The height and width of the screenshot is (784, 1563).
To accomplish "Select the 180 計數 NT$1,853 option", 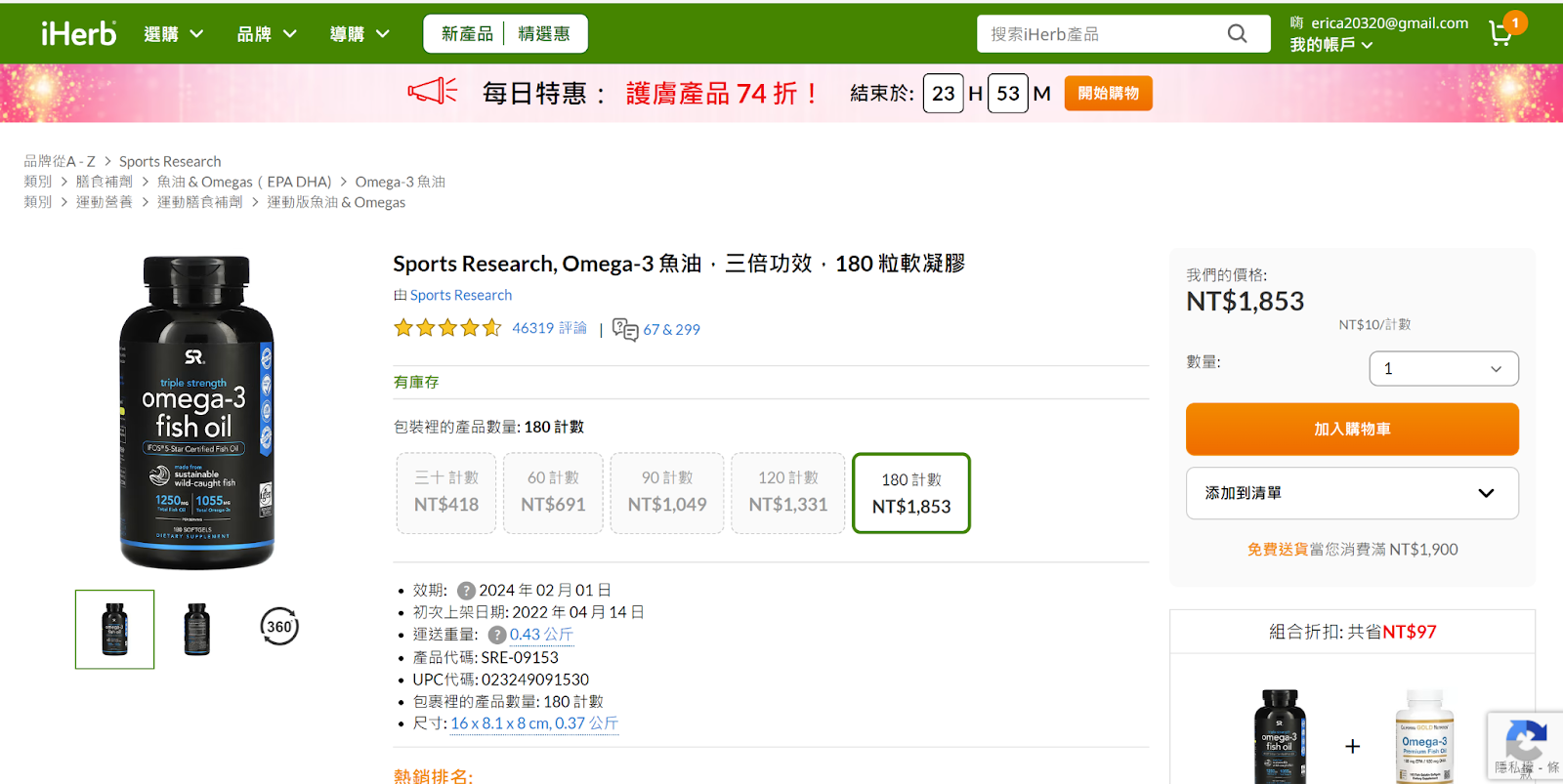I will [x=911, y=493].
